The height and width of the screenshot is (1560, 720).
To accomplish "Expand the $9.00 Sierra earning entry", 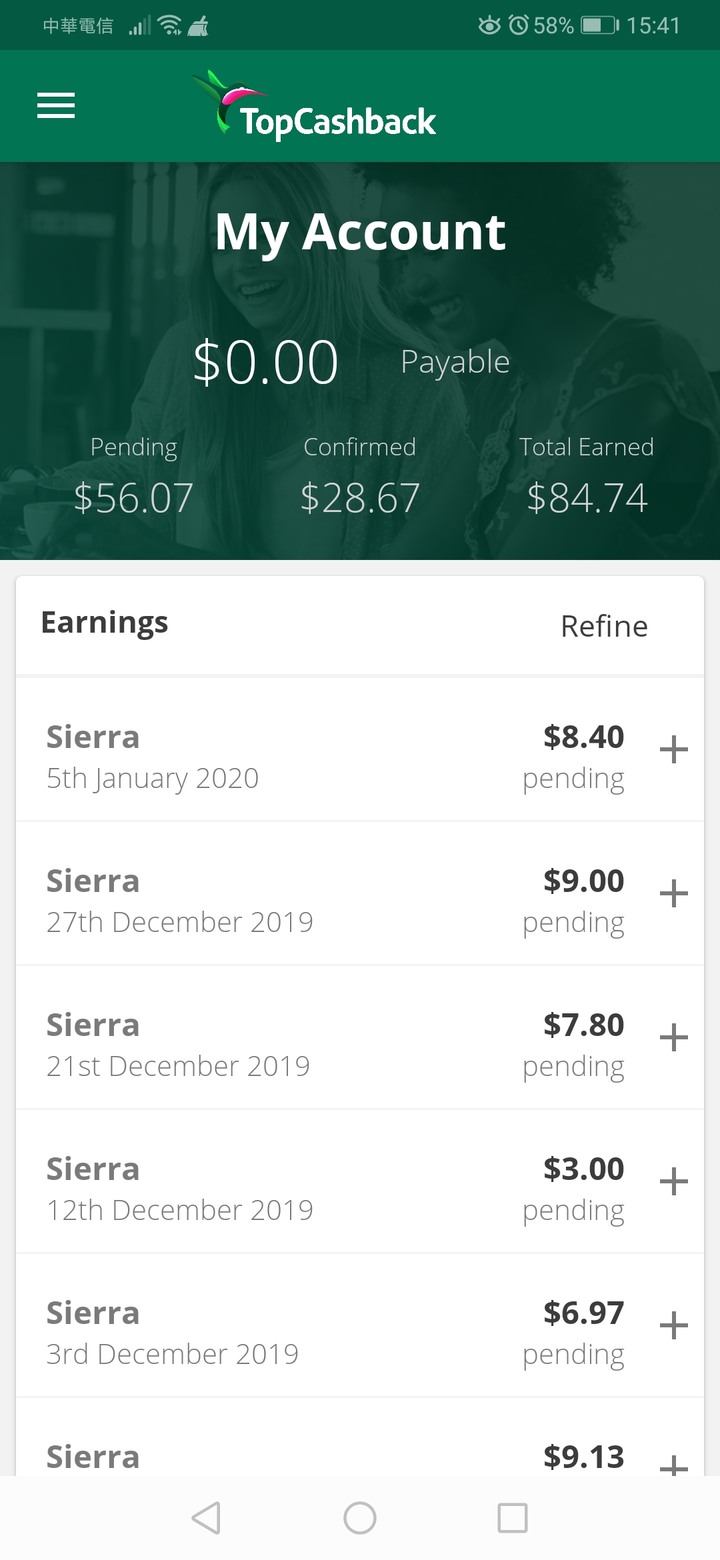I will 674,894.
